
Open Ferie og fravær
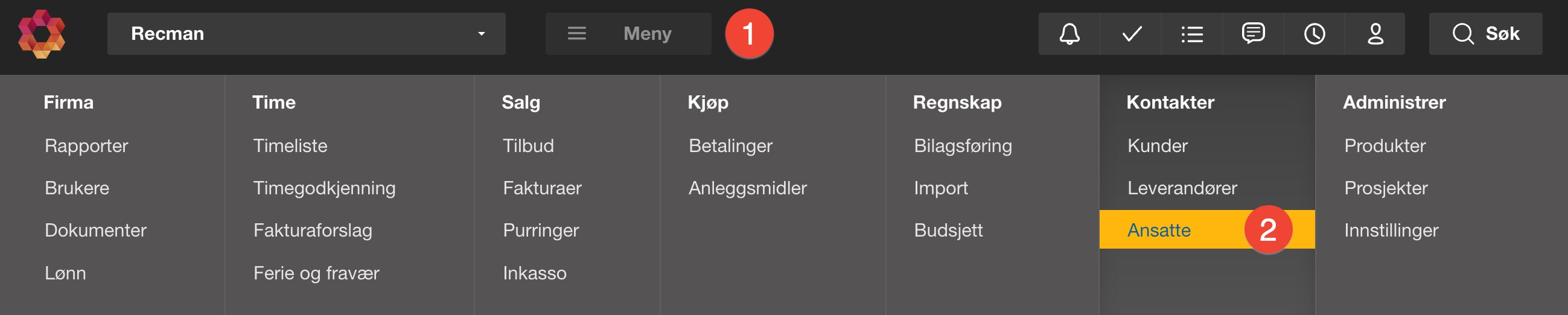316,273
